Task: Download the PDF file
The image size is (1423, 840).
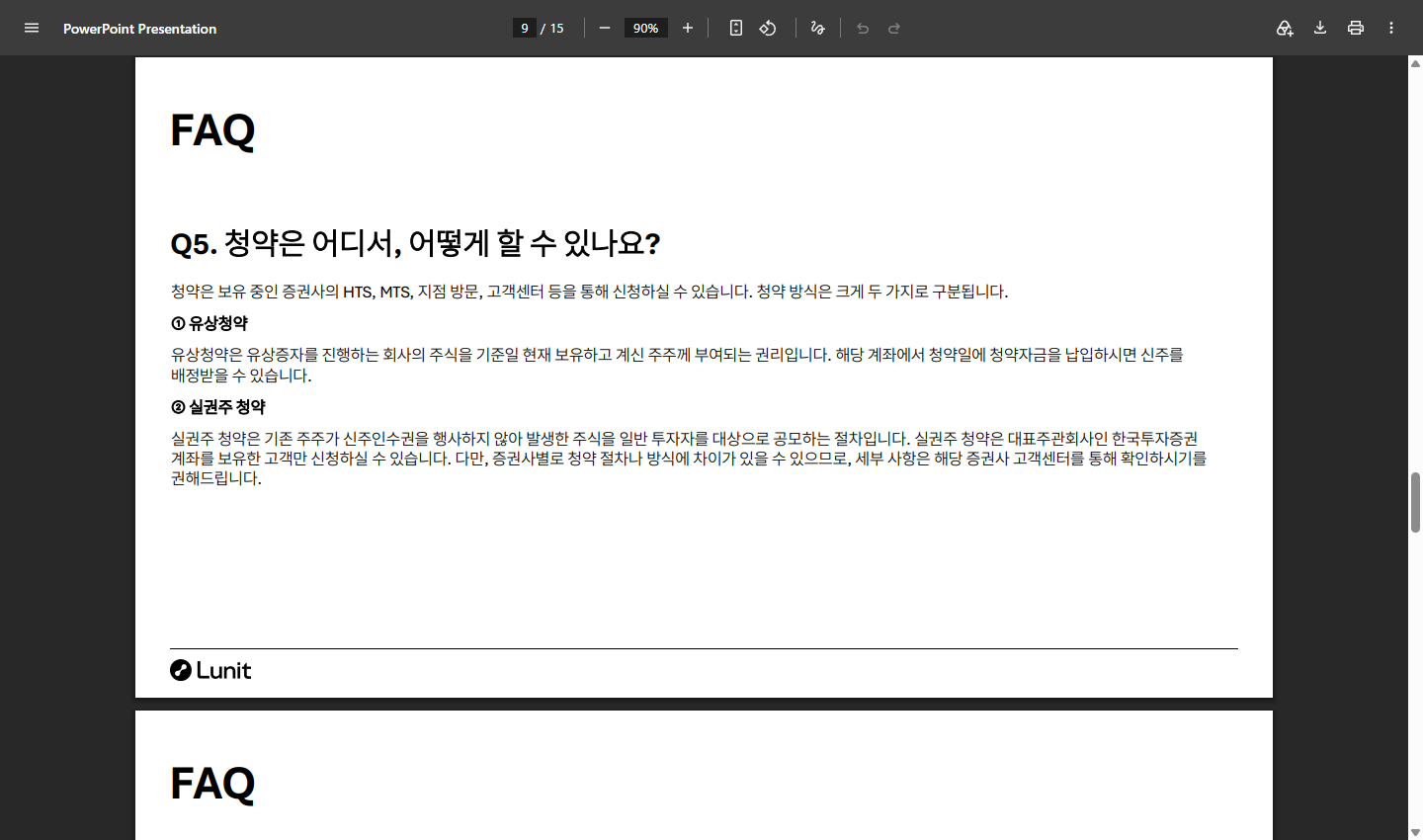Action: pyautogui.click(x=1320, y=28)
